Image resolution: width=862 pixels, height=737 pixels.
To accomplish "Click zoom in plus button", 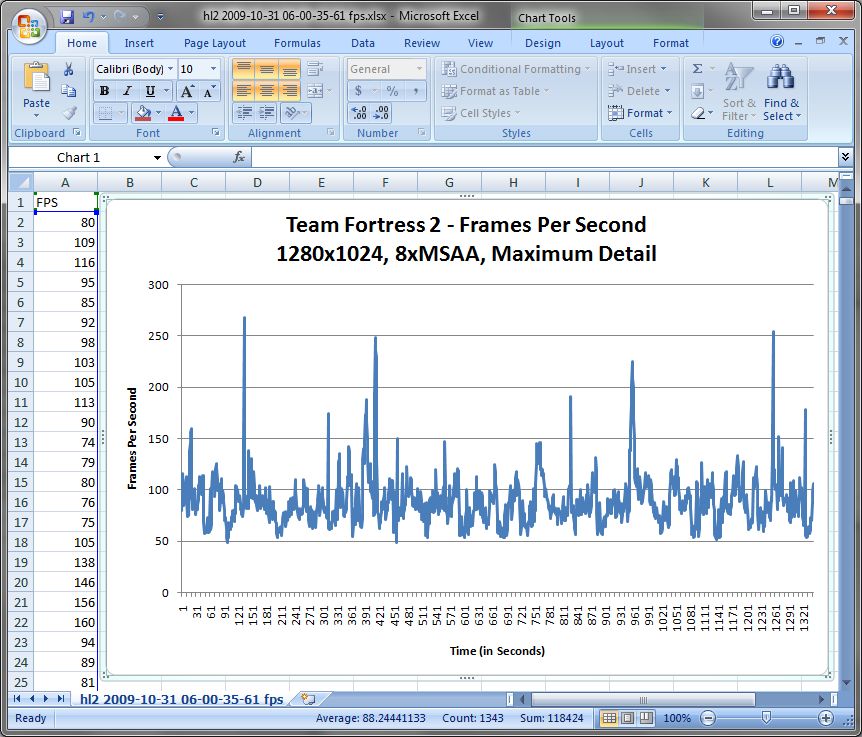I will [x=826, y=718].
